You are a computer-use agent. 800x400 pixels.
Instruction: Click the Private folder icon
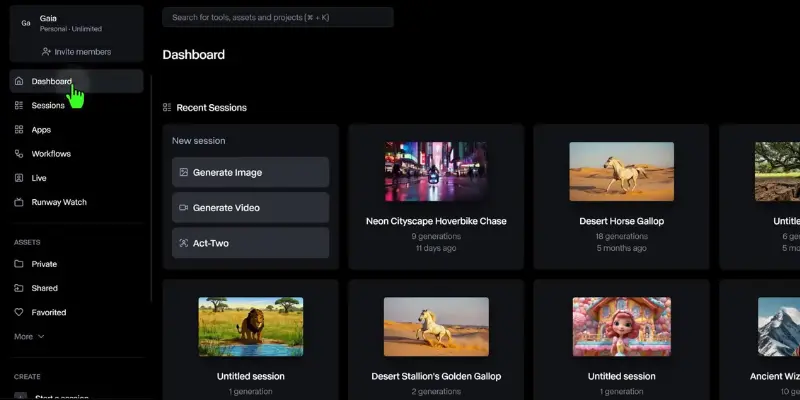coord(19,264)
